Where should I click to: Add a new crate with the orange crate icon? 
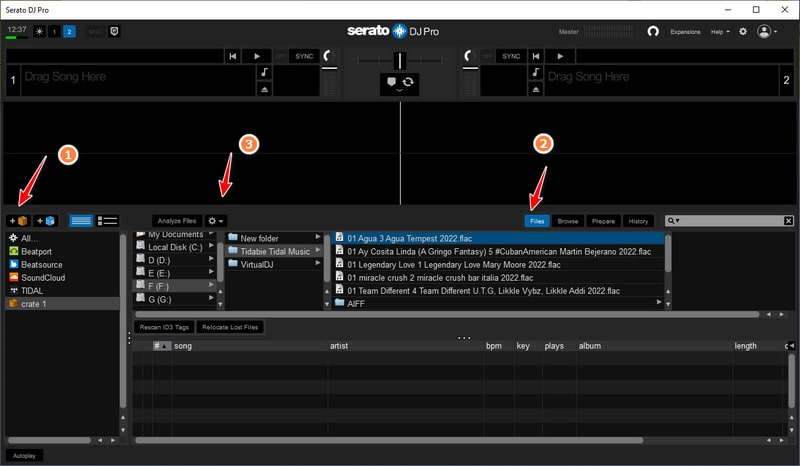pos(18,221)
